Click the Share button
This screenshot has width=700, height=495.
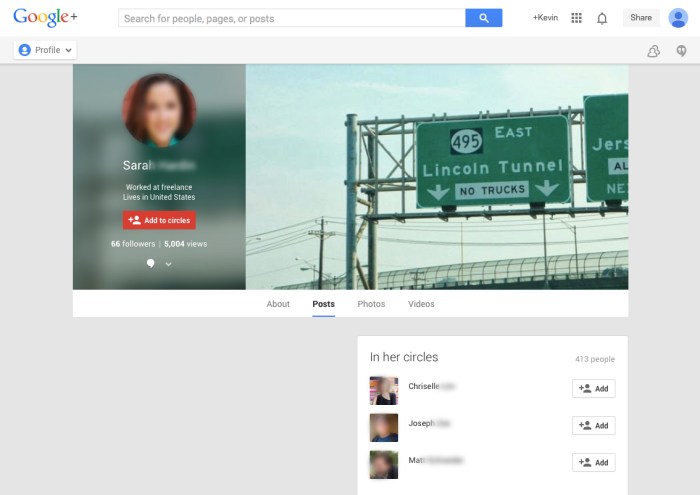(640, 18)
